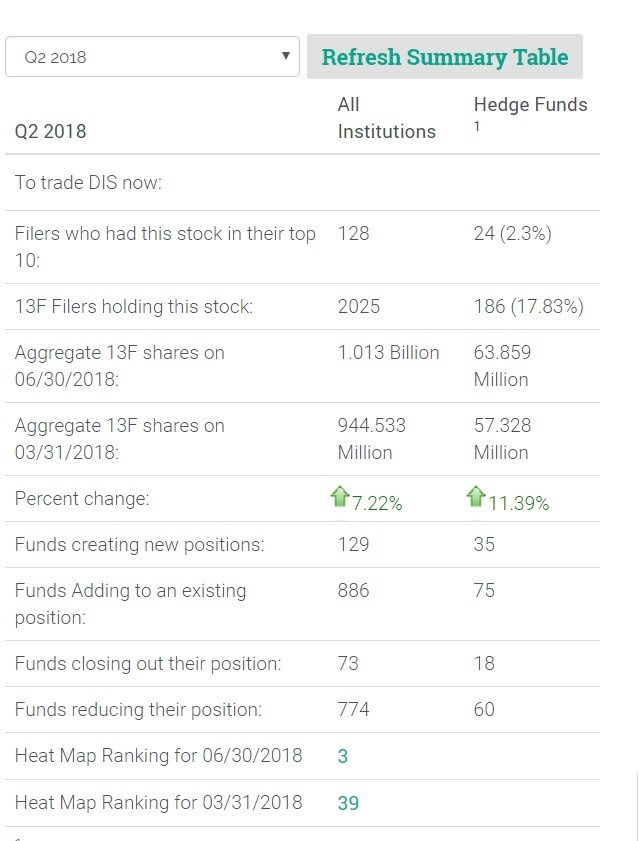Open heat map ranking link 39
Screen dimensions: 639x841
(x=348, y=803)
